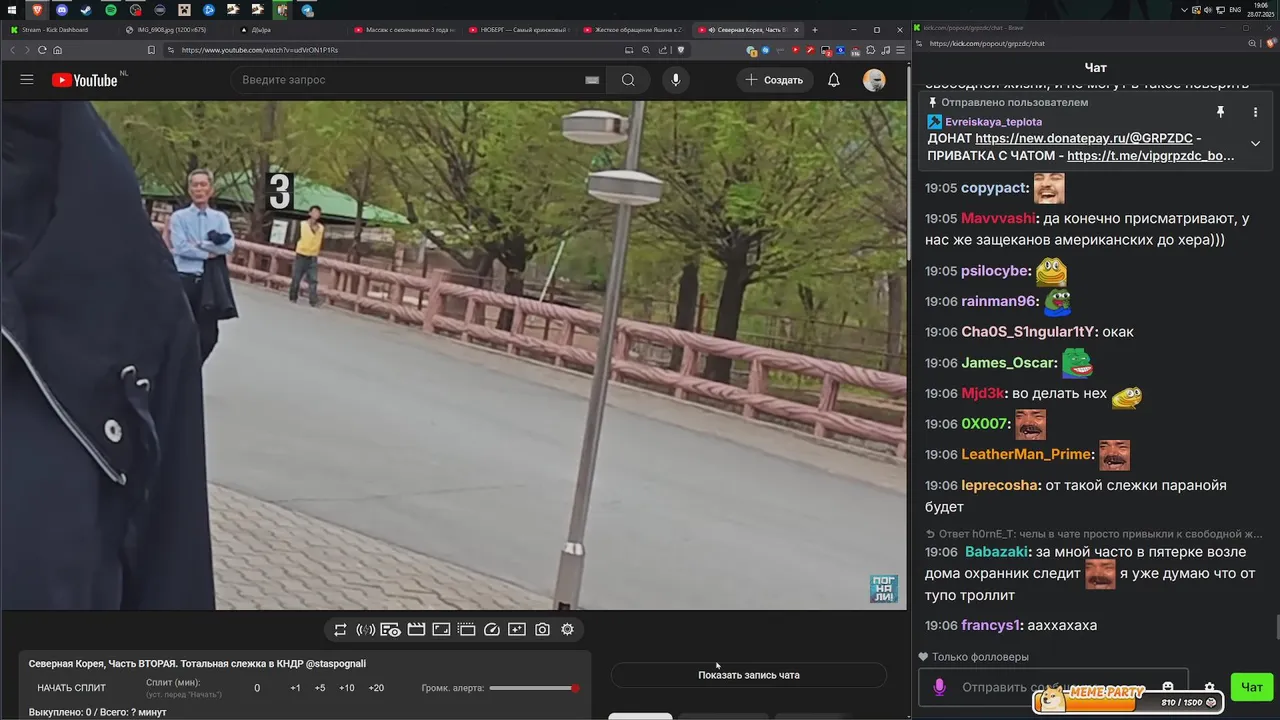
Task: Open the donatepay.ru link in pinned message
Action: tap(1083, 139)
